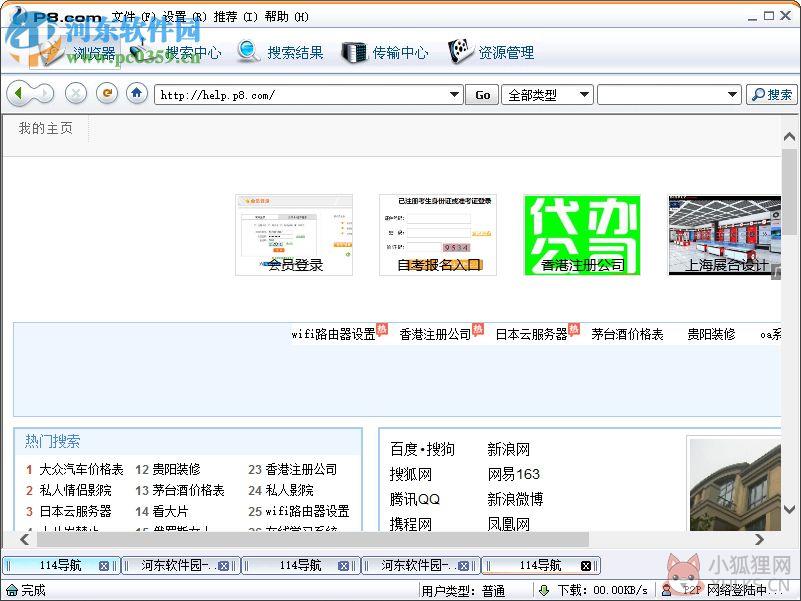Open hot search item 大众汽车价格表
This screenshot has height=601, width=801.
81,469
